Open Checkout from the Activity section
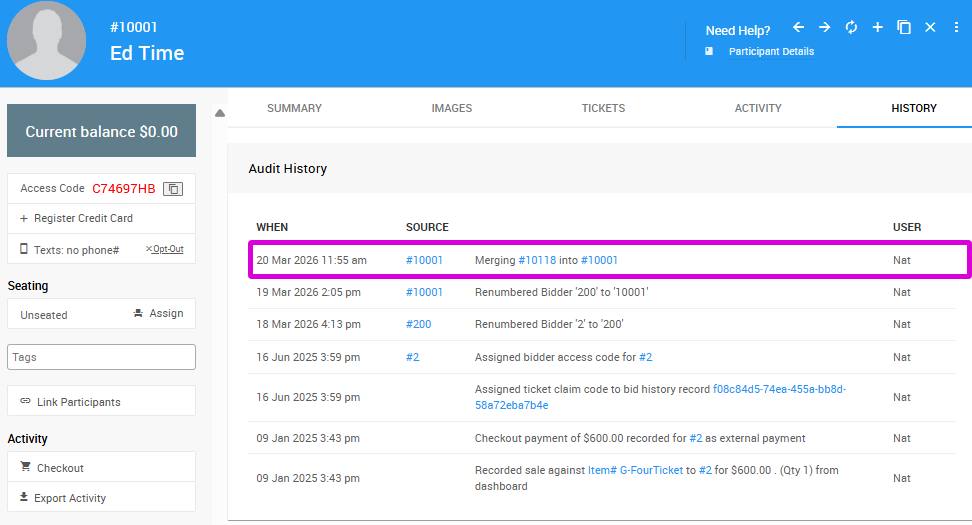The width and height of the screenshot is (972, 525). pyautogui.click(x=60, y=468)
